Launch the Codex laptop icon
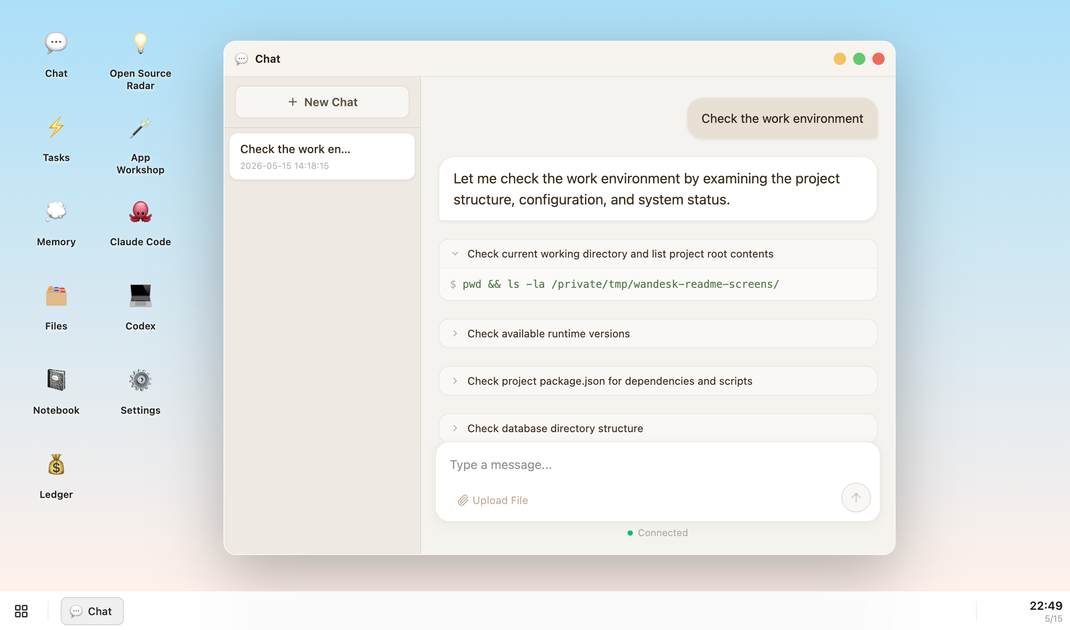Screen dimensions: 1070x630 140,296
